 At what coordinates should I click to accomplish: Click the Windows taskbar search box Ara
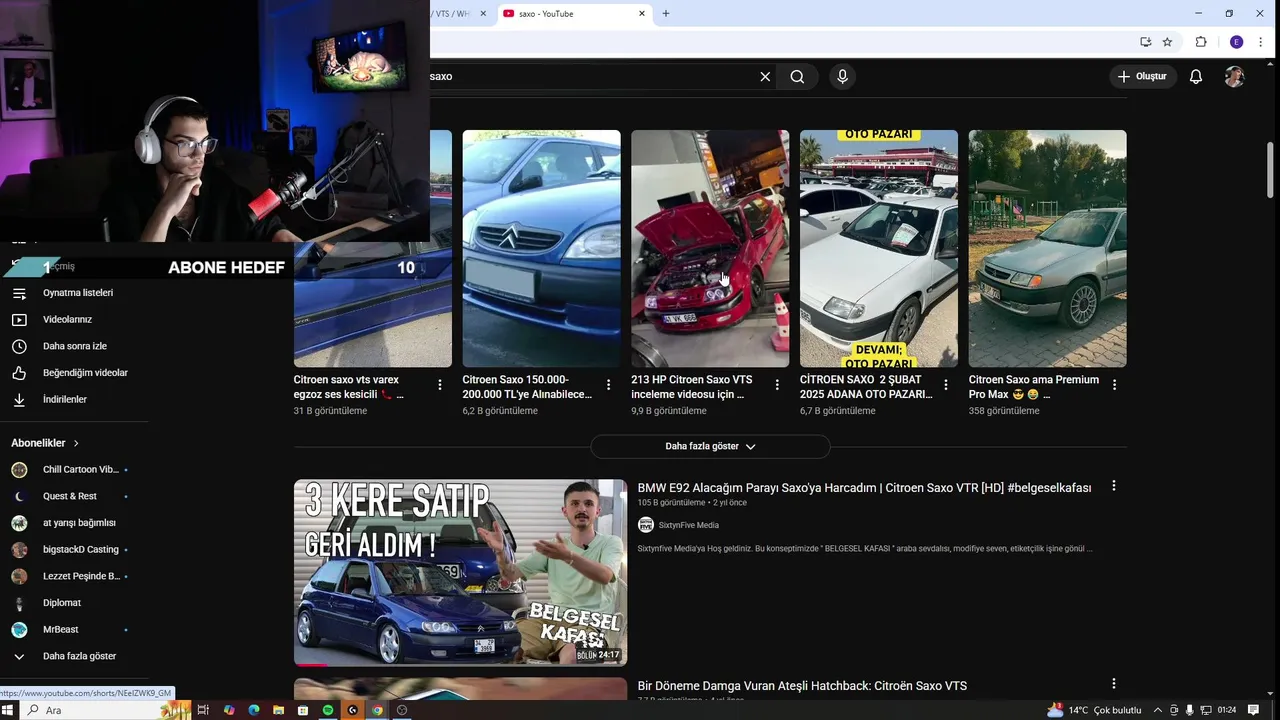[x=105, y=710]
